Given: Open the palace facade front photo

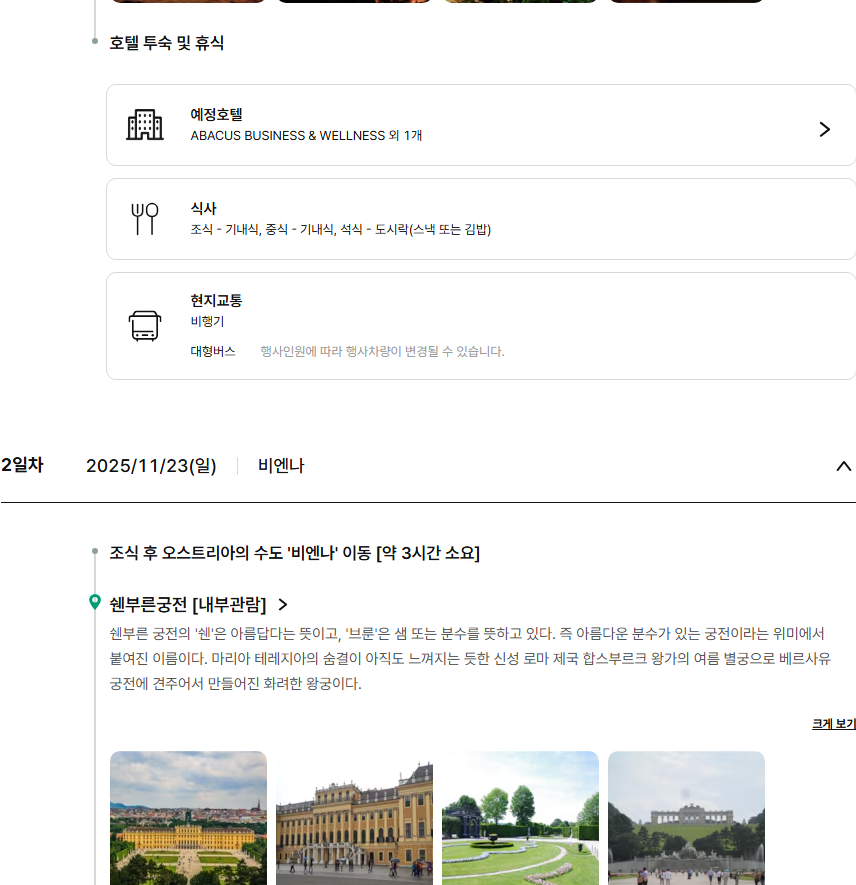Looking at the screenshot, I should point(354,817).
